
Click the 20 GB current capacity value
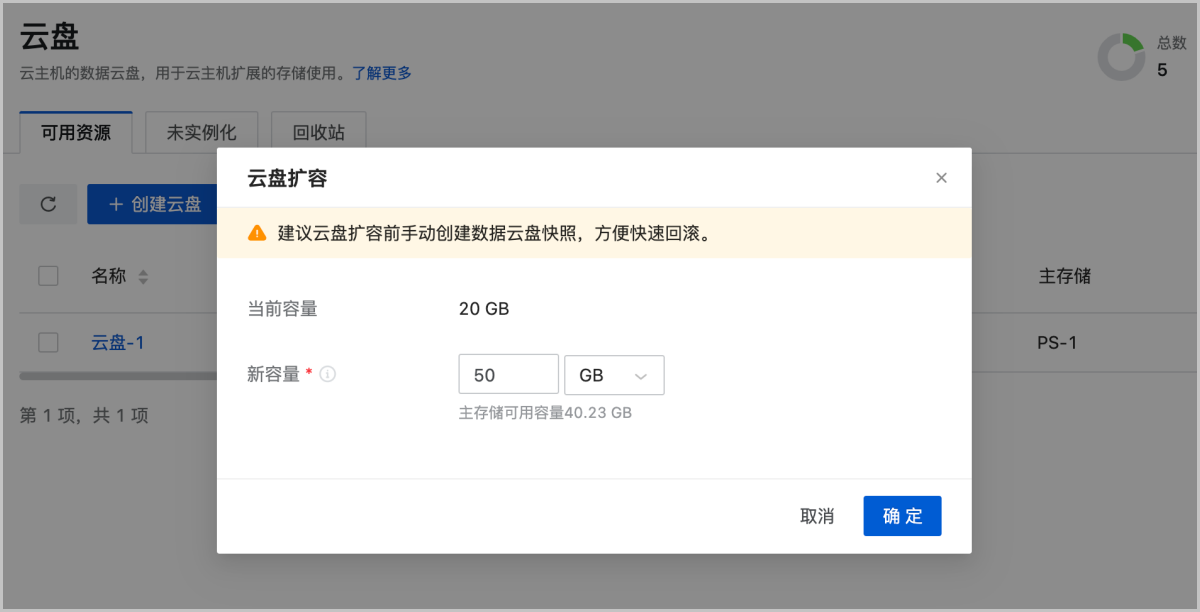(484, 309)
